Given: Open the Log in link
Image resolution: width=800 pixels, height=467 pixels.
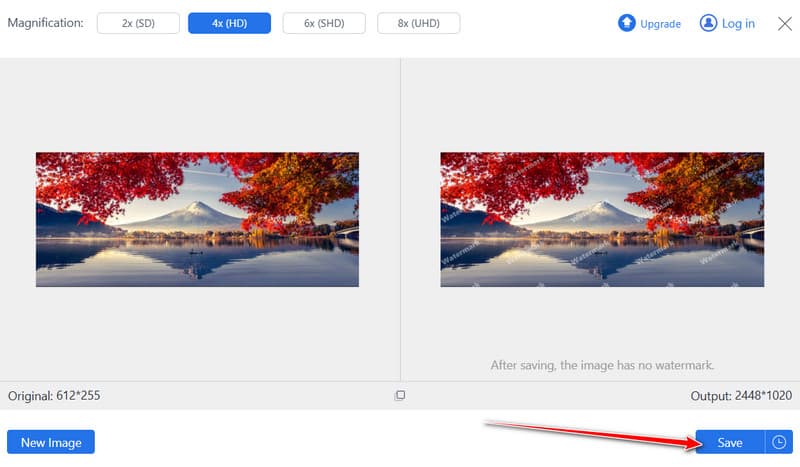Looking at the screenshot, I should 738,24.
